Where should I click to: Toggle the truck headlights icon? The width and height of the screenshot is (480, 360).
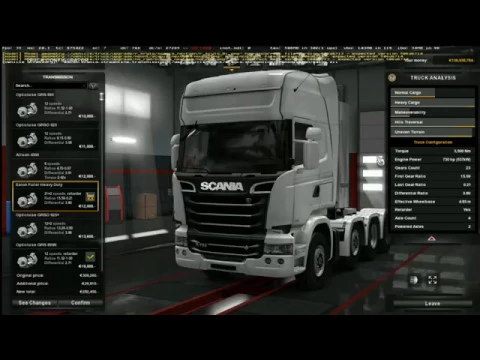(x=414, y=280)
